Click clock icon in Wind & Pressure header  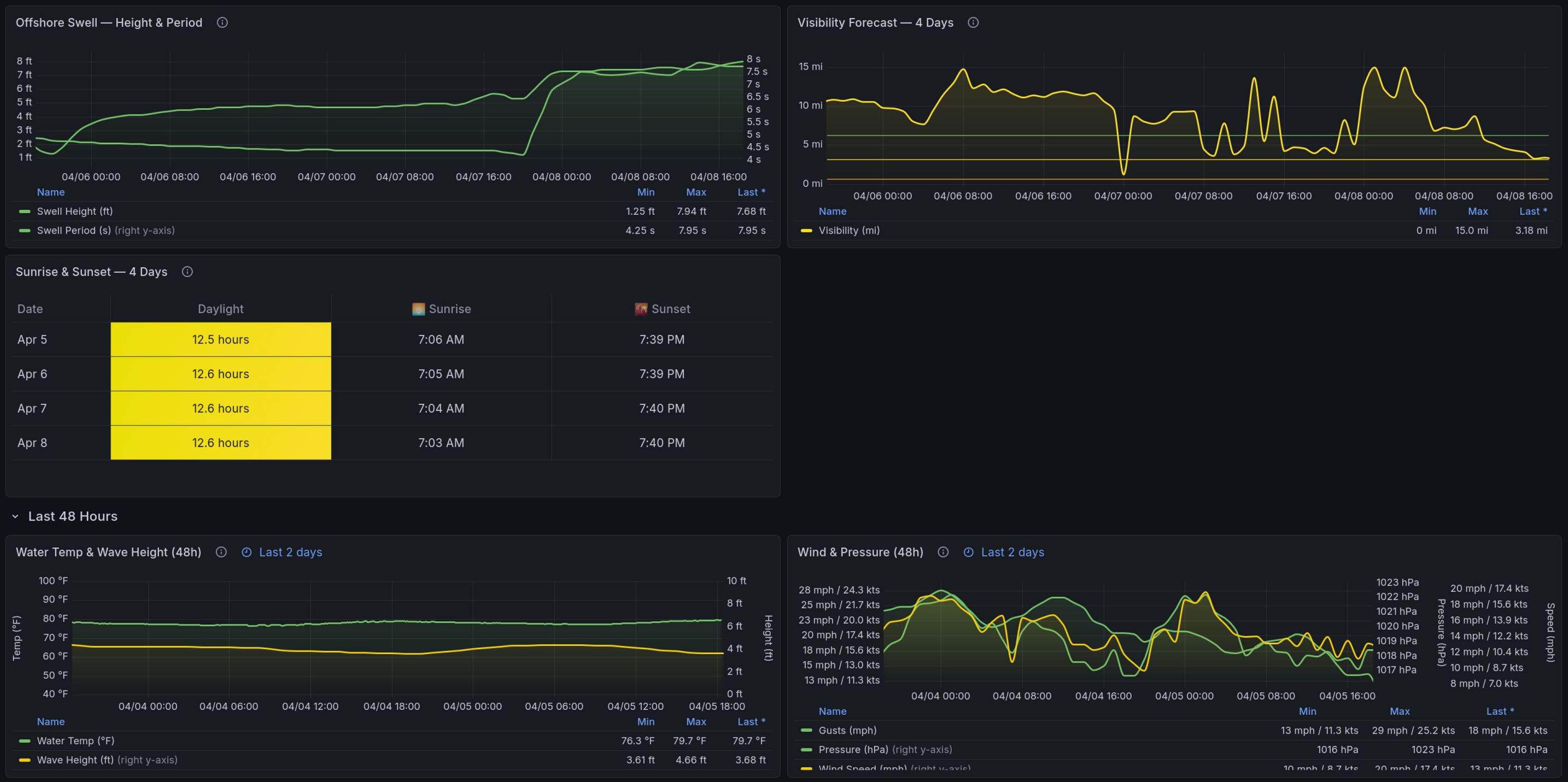(968, 552)
